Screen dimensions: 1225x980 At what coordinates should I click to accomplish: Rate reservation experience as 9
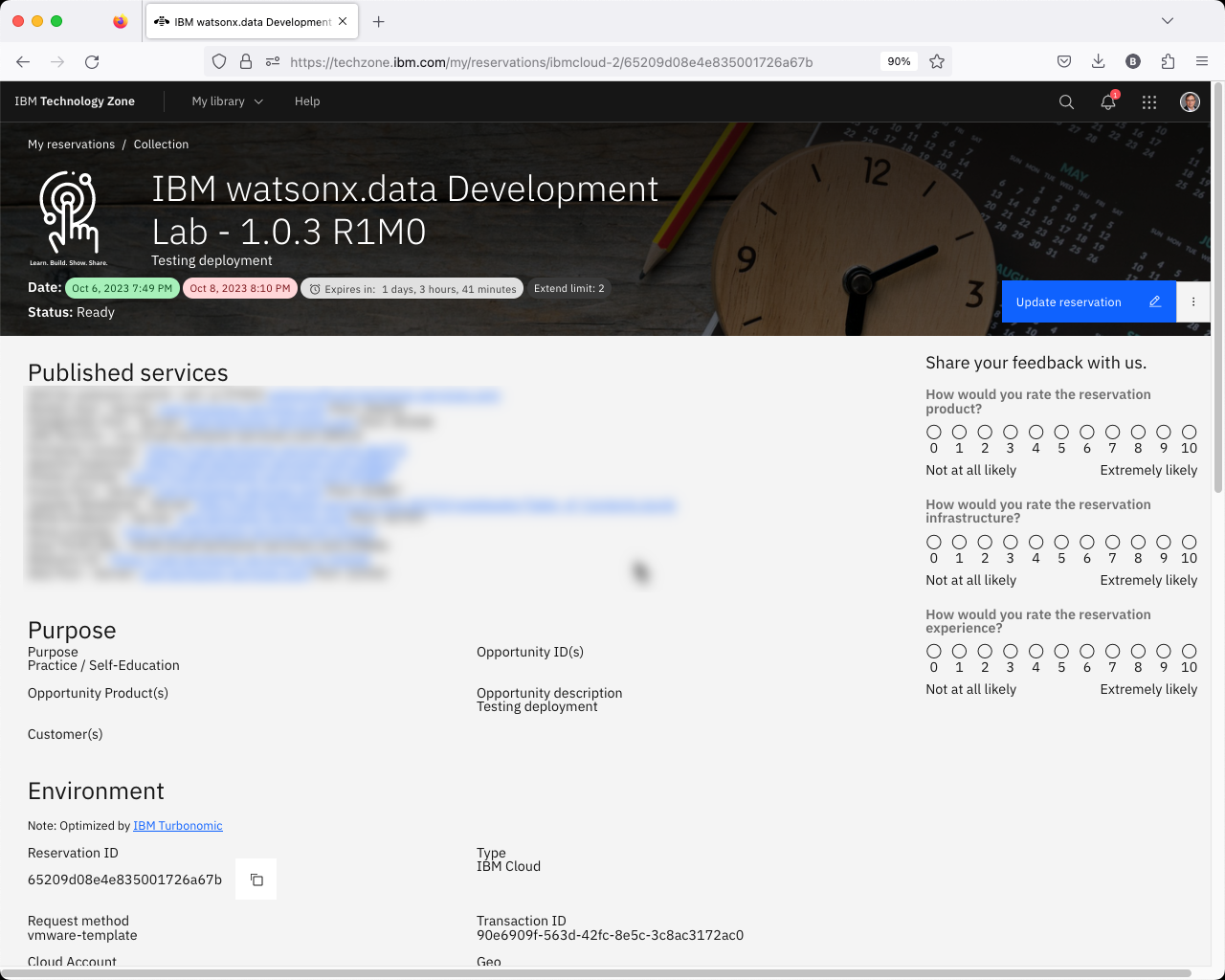[1164, 652]
